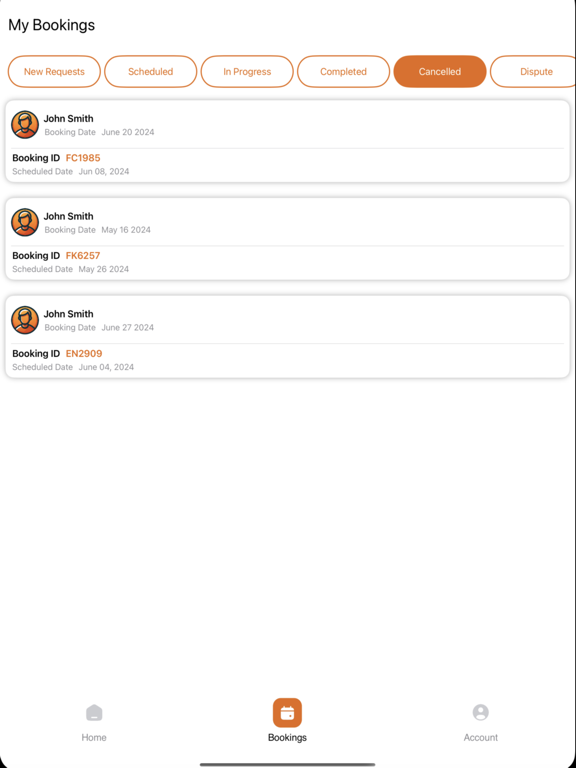Open the booking card dated May 16 2024
Viewport: 576px width, 768px height.
[x=288, y=239]
